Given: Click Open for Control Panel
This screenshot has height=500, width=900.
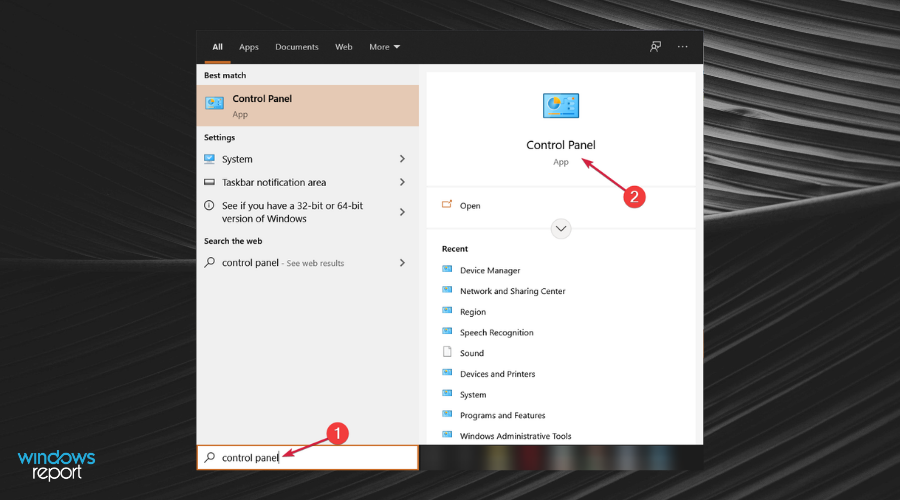Looking at the screenshot, I should [x=470, y=206].
